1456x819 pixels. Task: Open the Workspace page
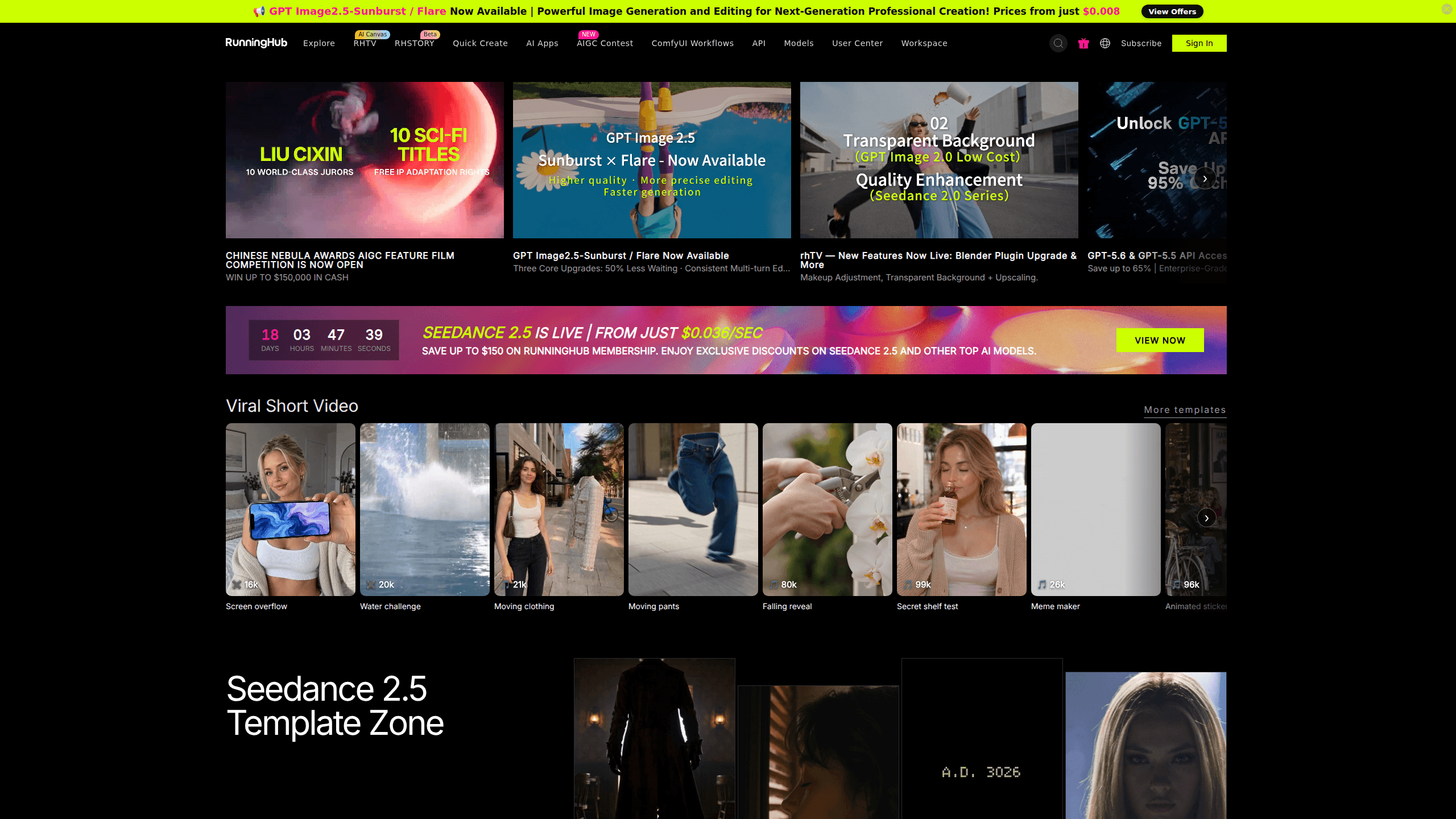[924, 43]
